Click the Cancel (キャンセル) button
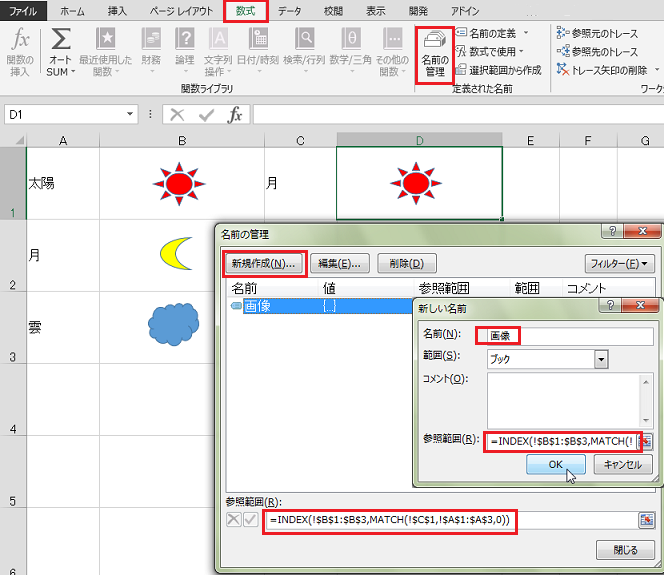This screenshot has width=664, height=575. (622, 465)
